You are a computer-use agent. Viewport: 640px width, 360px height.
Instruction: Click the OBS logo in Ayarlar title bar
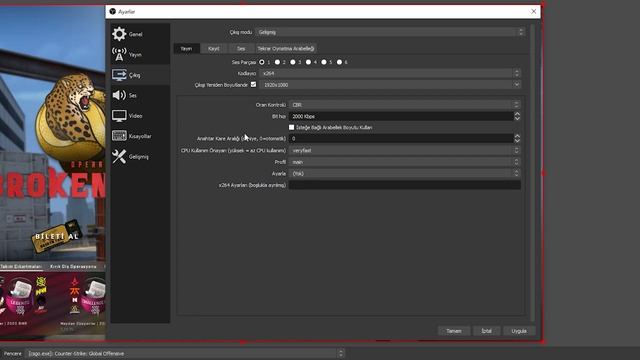tap(113, 11)
